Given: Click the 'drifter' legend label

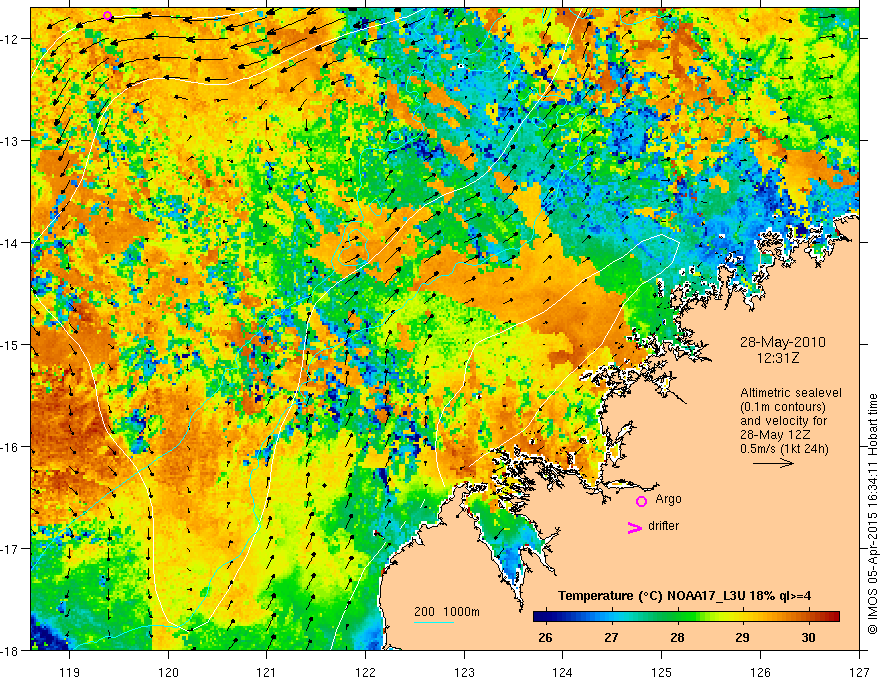Looking at the screenshot, I should coord(663,526).
